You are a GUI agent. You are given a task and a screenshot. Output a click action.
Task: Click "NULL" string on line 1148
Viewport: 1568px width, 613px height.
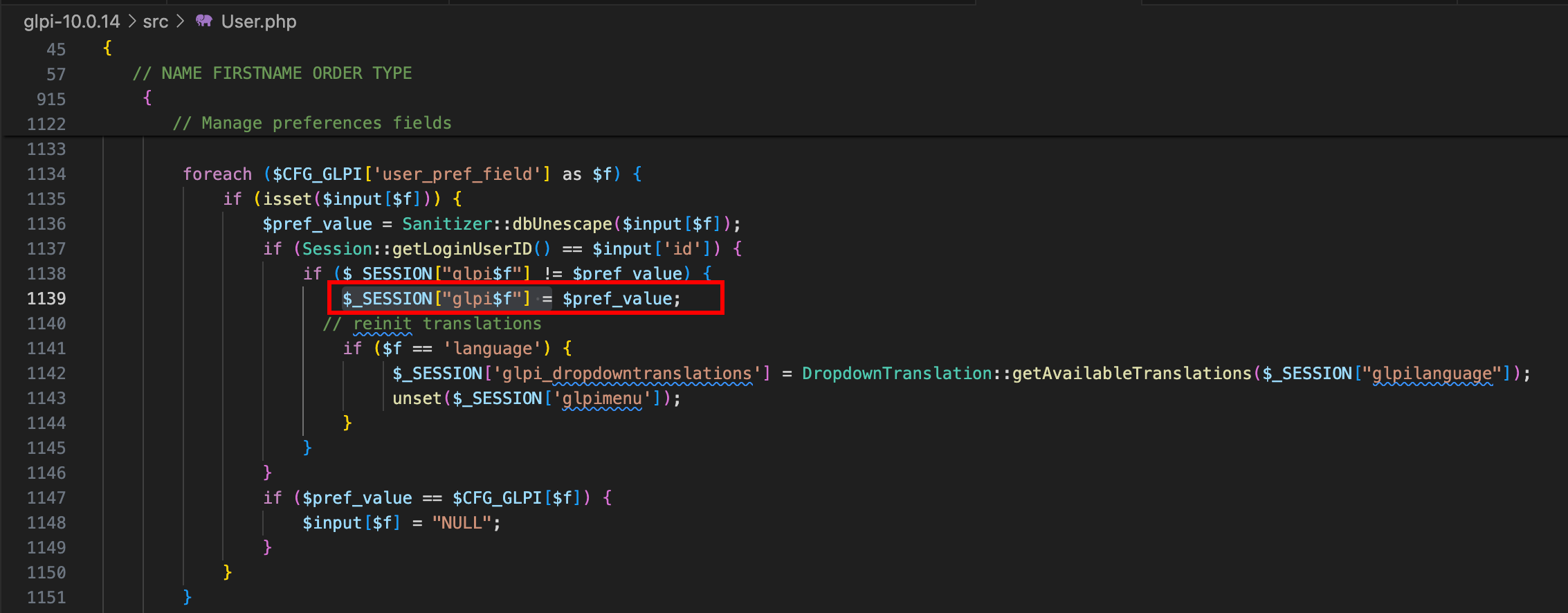[462, 522]
